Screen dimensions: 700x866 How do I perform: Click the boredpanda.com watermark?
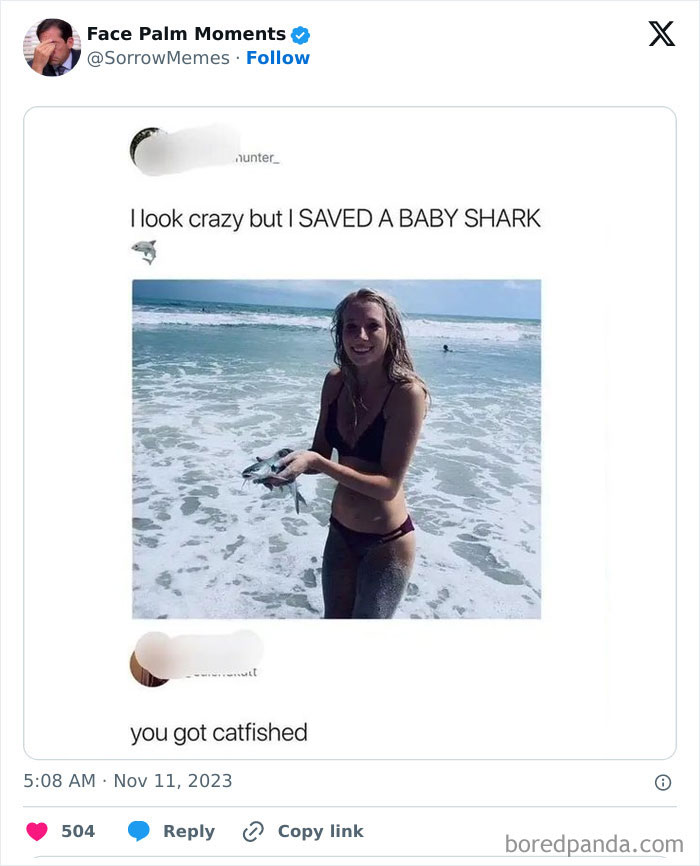point(593,844)
